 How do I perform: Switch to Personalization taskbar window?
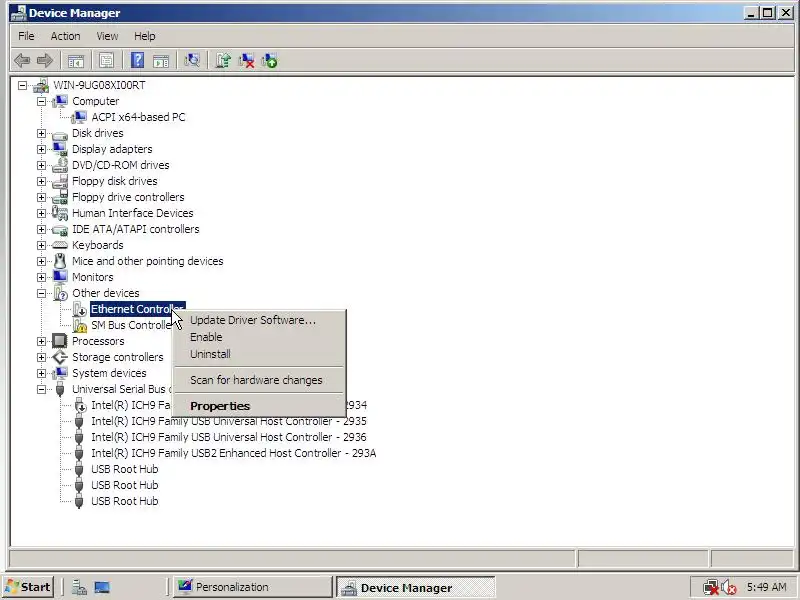click(x=253, y=587)
